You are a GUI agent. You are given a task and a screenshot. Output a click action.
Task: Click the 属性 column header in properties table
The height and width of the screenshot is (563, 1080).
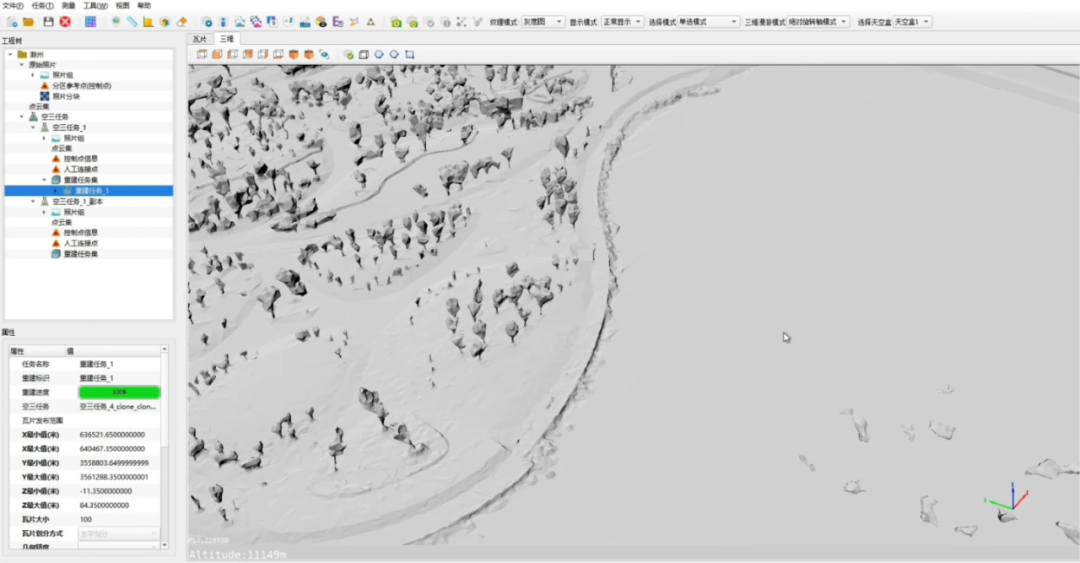37,351
